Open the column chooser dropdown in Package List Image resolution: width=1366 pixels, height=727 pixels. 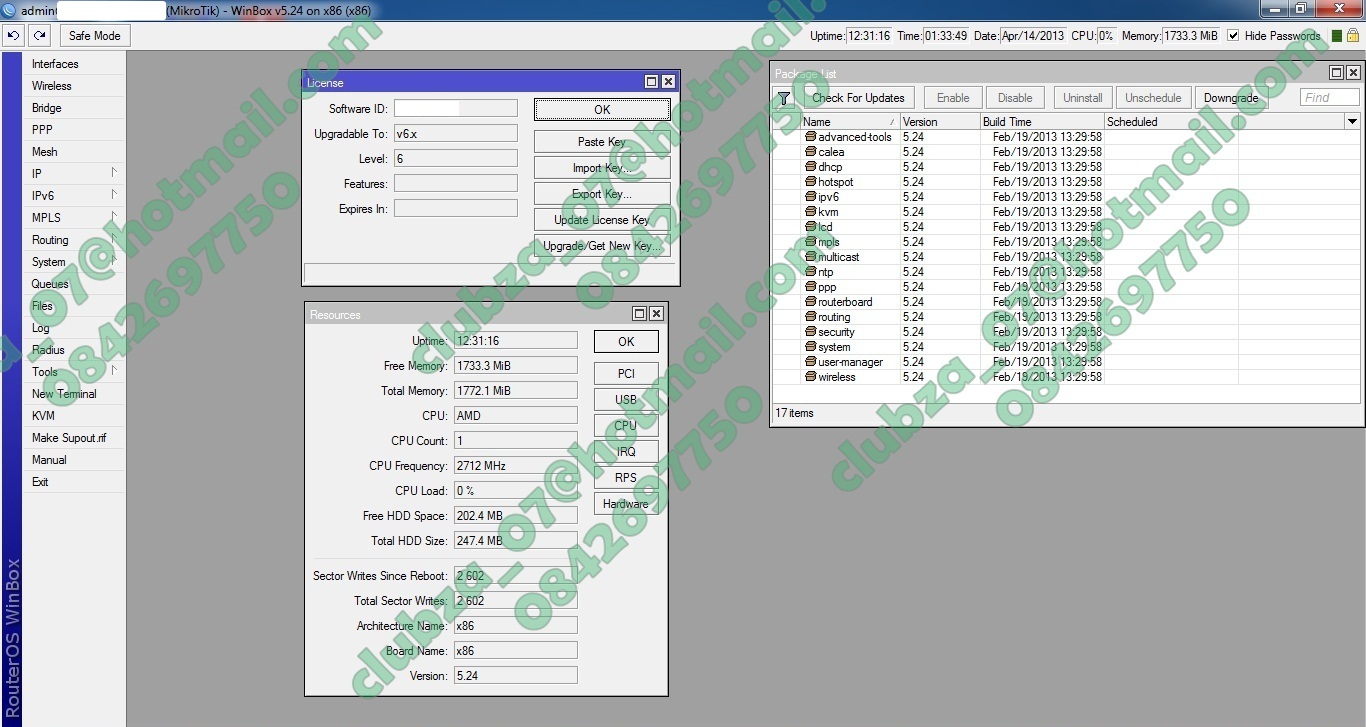(1352, 122)
